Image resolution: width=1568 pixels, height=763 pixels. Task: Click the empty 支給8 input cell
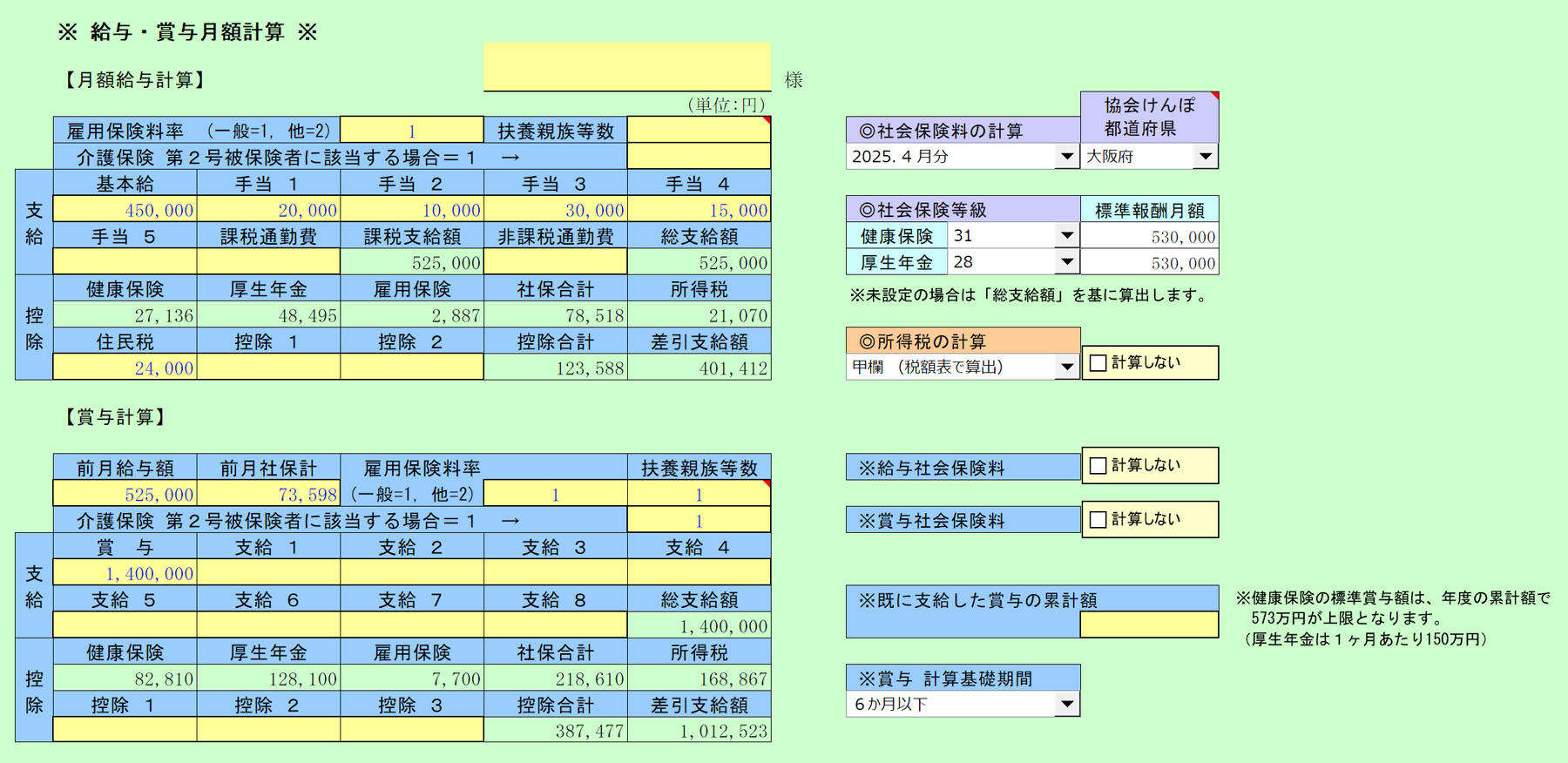[x=556, y=625]
